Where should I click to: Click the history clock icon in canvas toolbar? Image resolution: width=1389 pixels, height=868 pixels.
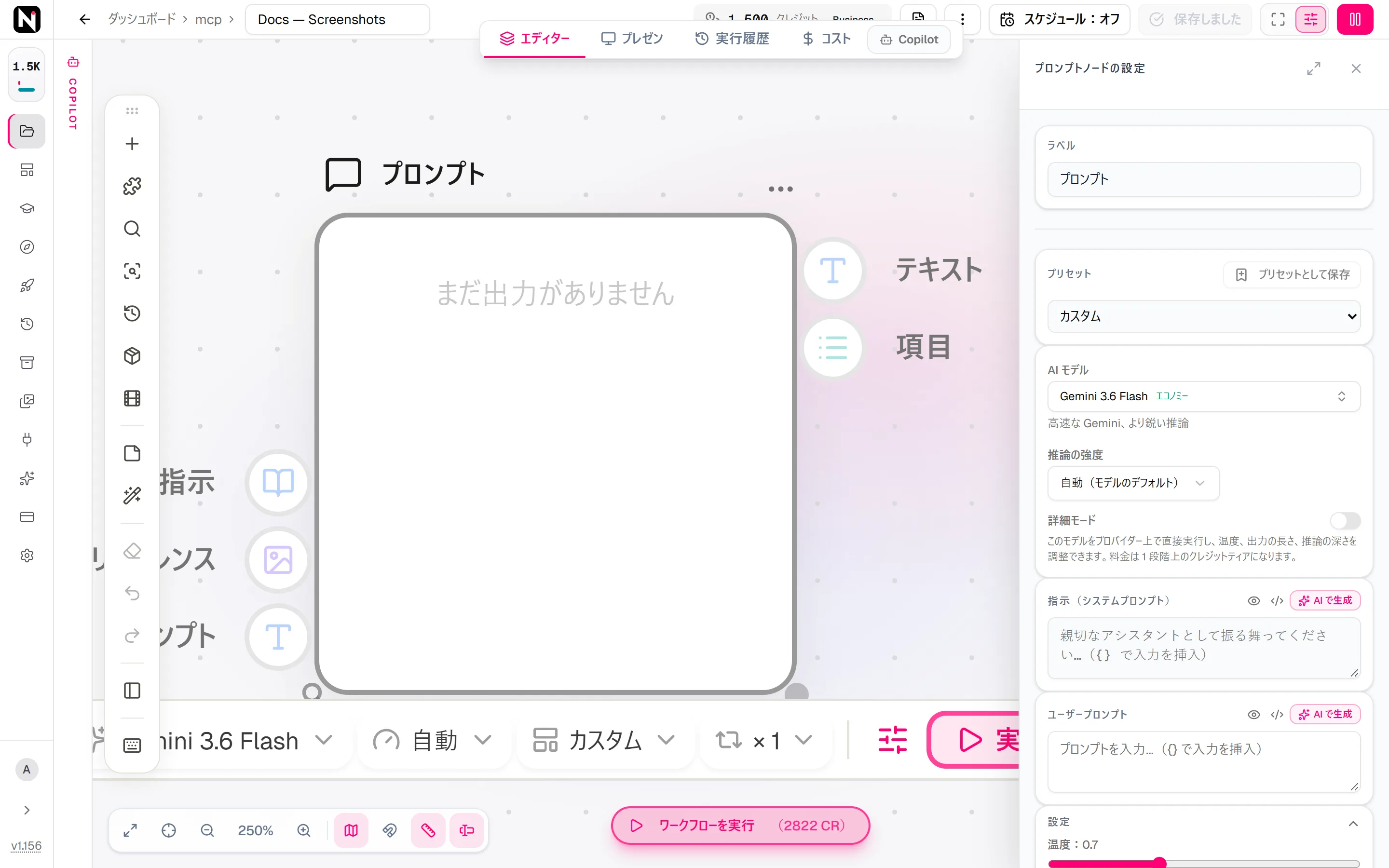(132, 313)
